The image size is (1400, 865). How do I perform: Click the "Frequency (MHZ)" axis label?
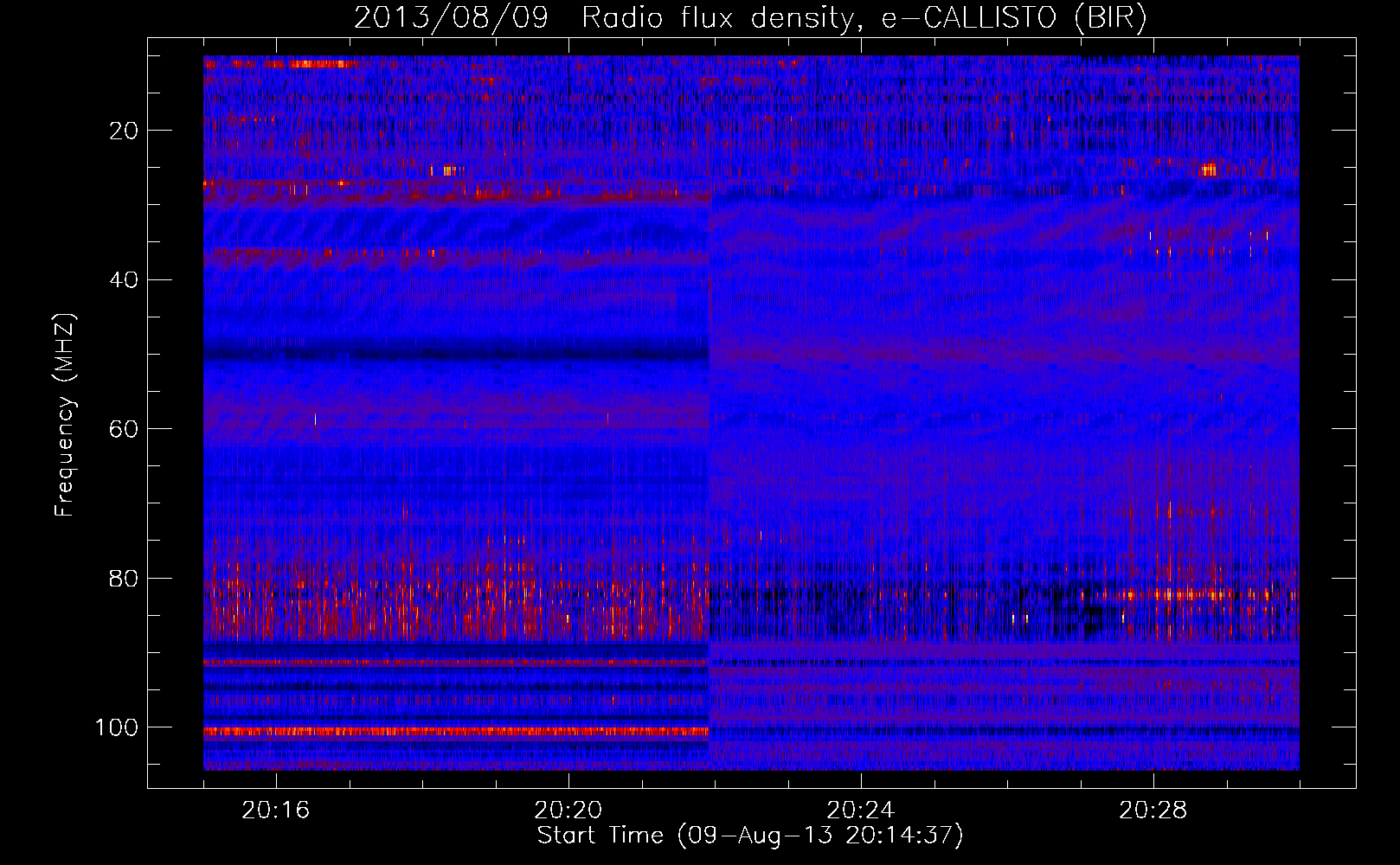pos(65,414)
